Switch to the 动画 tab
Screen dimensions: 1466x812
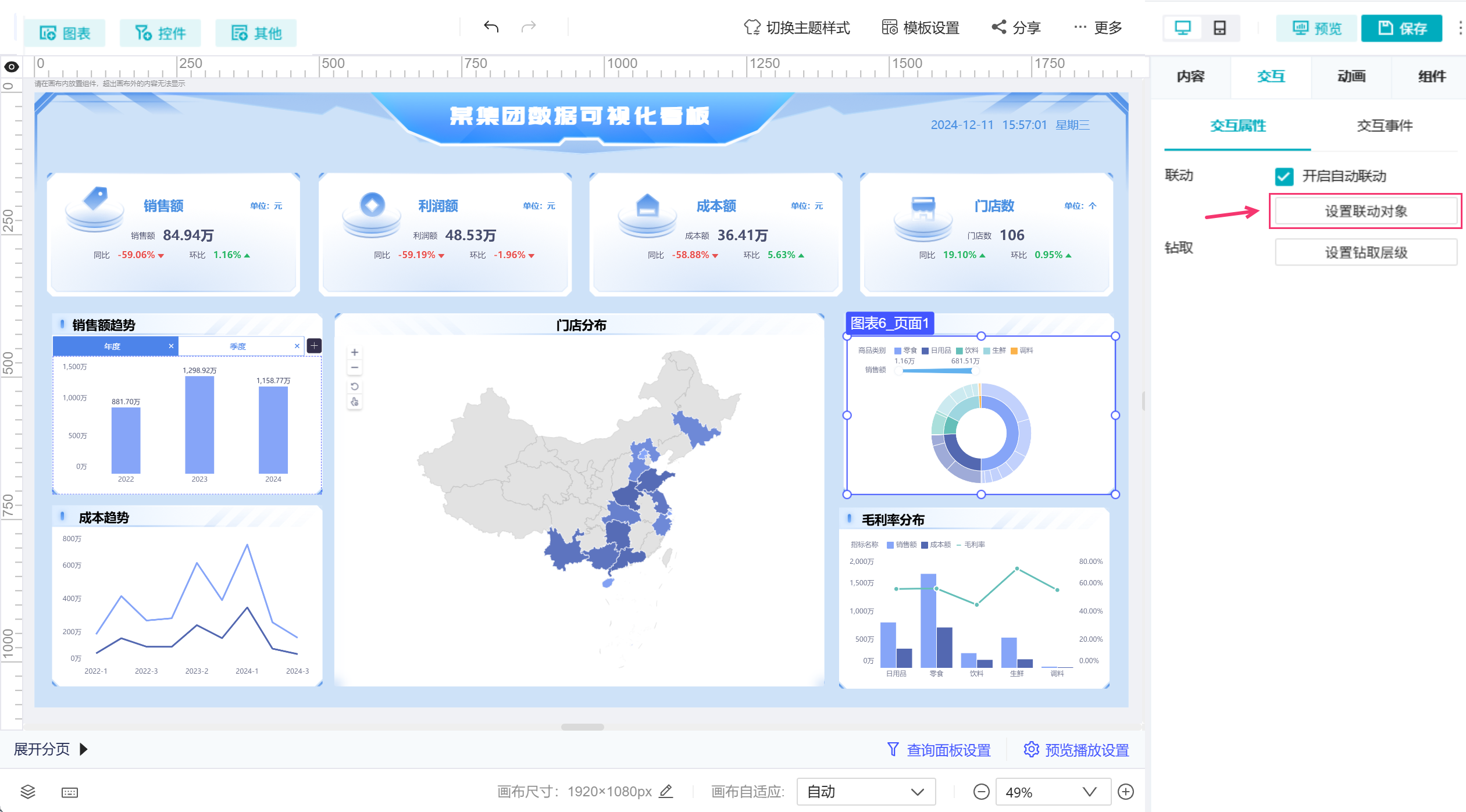click(1351, 76)
